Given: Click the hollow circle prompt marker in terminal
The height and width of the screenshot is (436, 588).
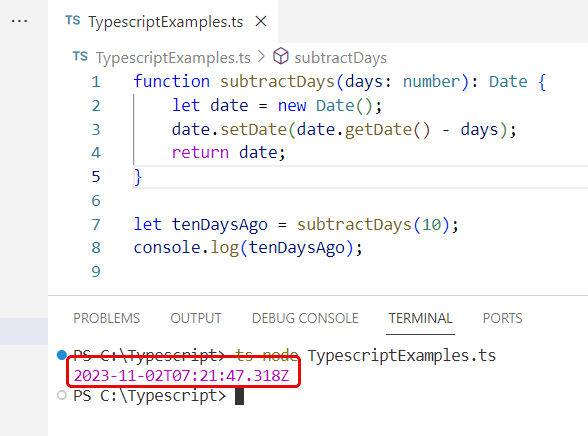Looking at the screenshot, I should [x=62, y=395].
